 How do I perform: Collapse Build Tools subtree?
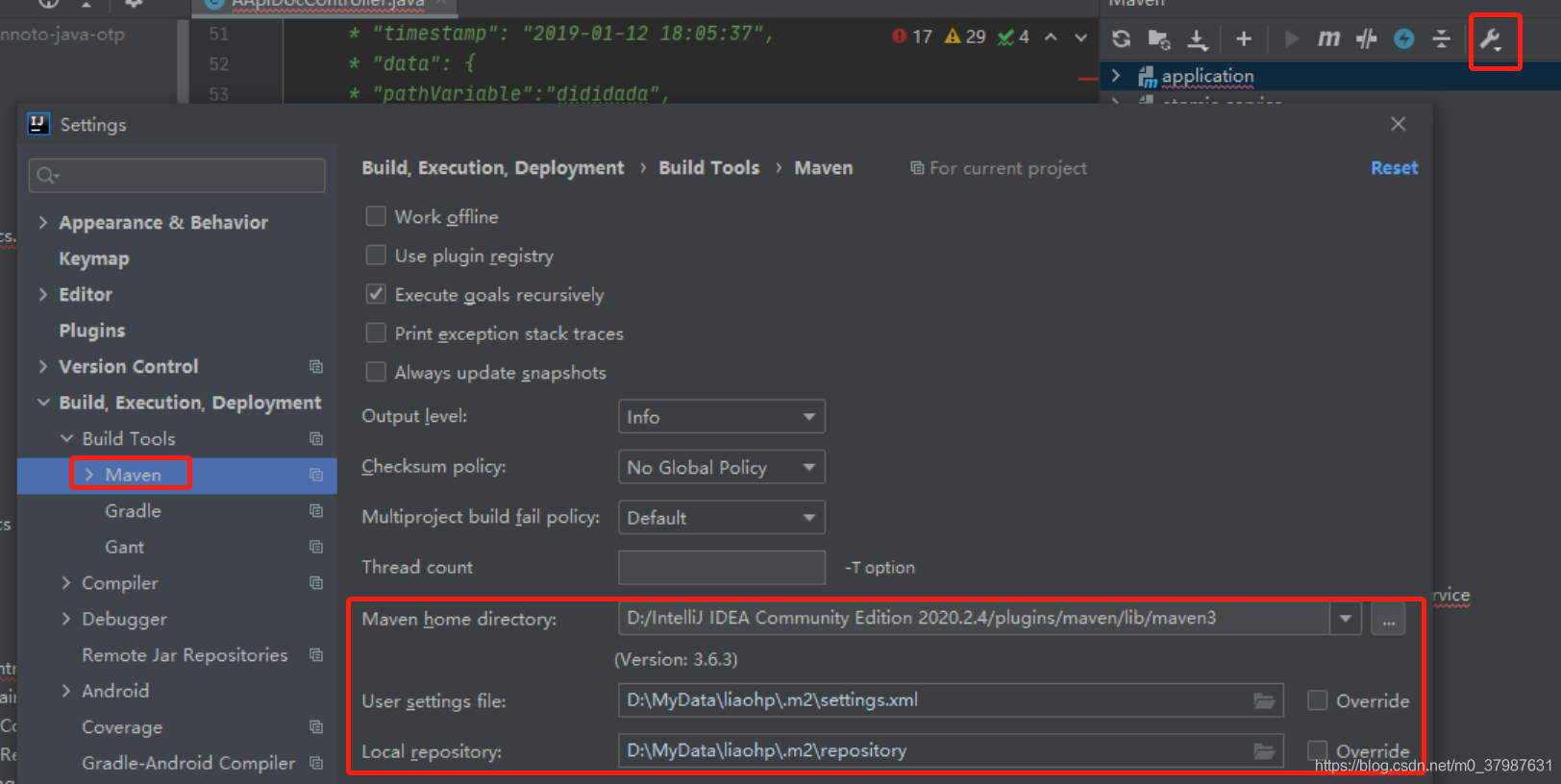(x=66, y=438)
